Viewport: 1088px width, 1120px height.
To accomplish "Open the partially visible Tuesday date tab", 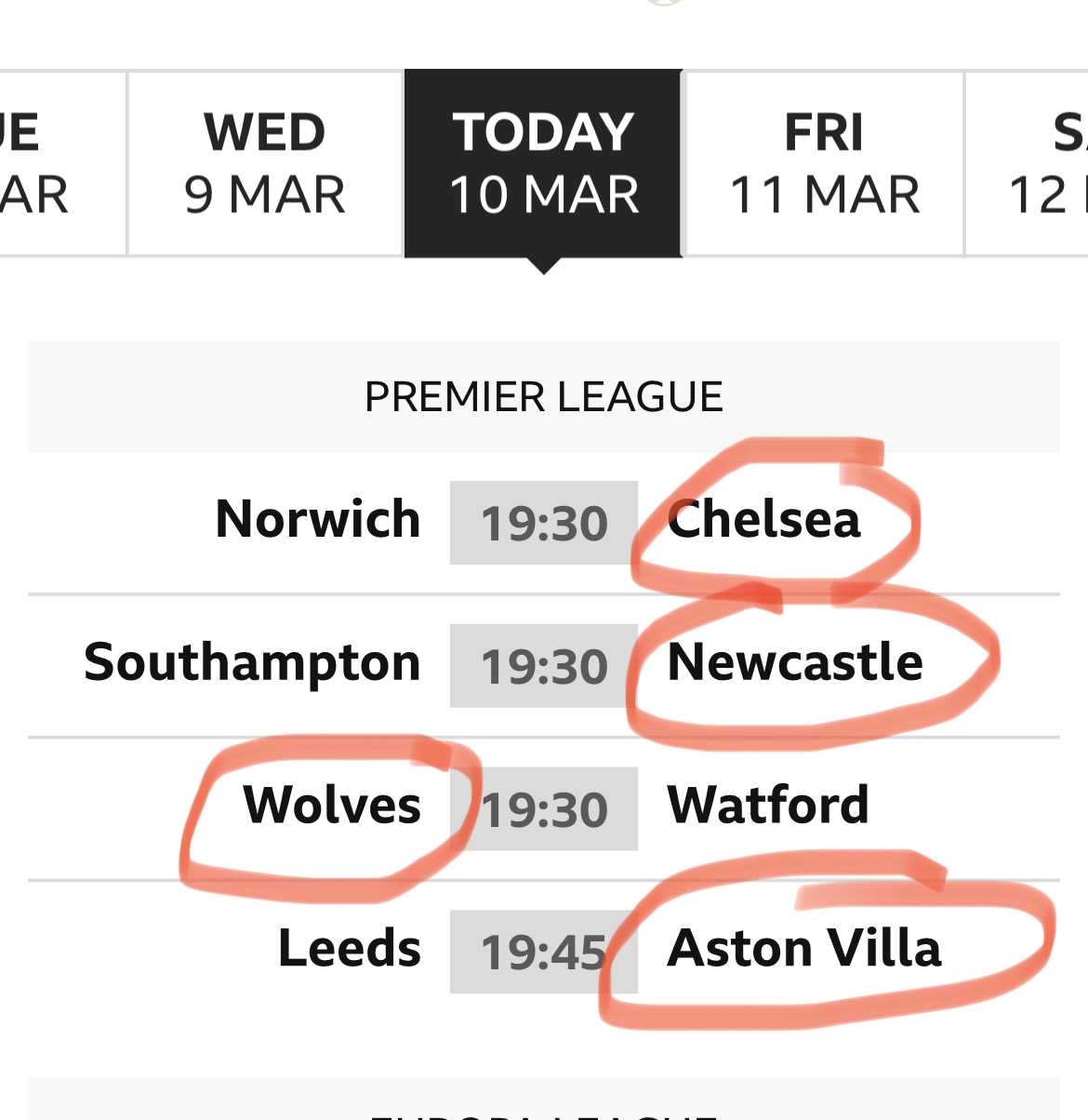I will point(62,163).
